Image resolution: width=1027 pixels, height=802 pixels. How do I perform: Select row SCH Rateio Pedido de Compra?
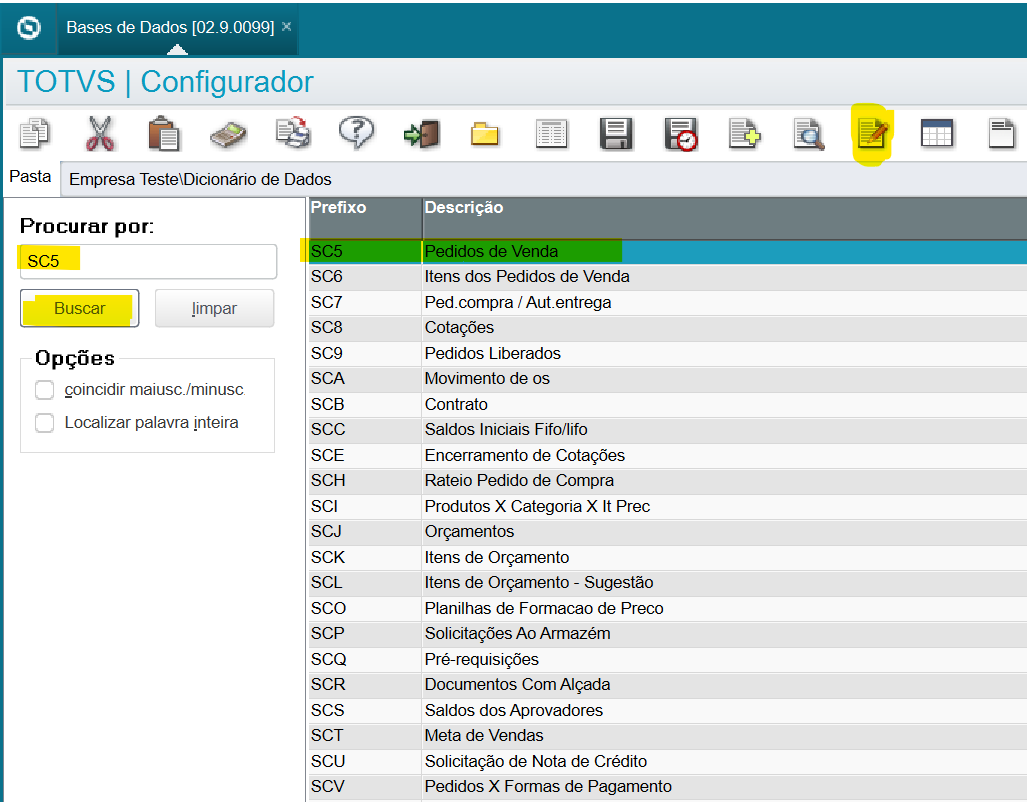667,481
